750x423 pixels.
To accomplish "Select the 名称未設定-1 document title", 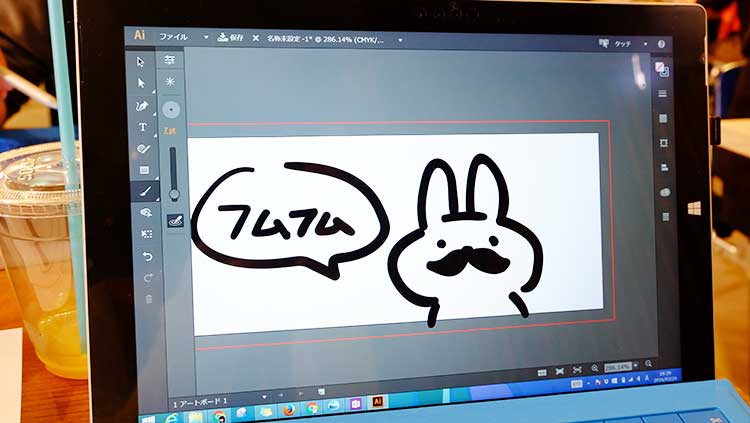I will pos(325,39).
